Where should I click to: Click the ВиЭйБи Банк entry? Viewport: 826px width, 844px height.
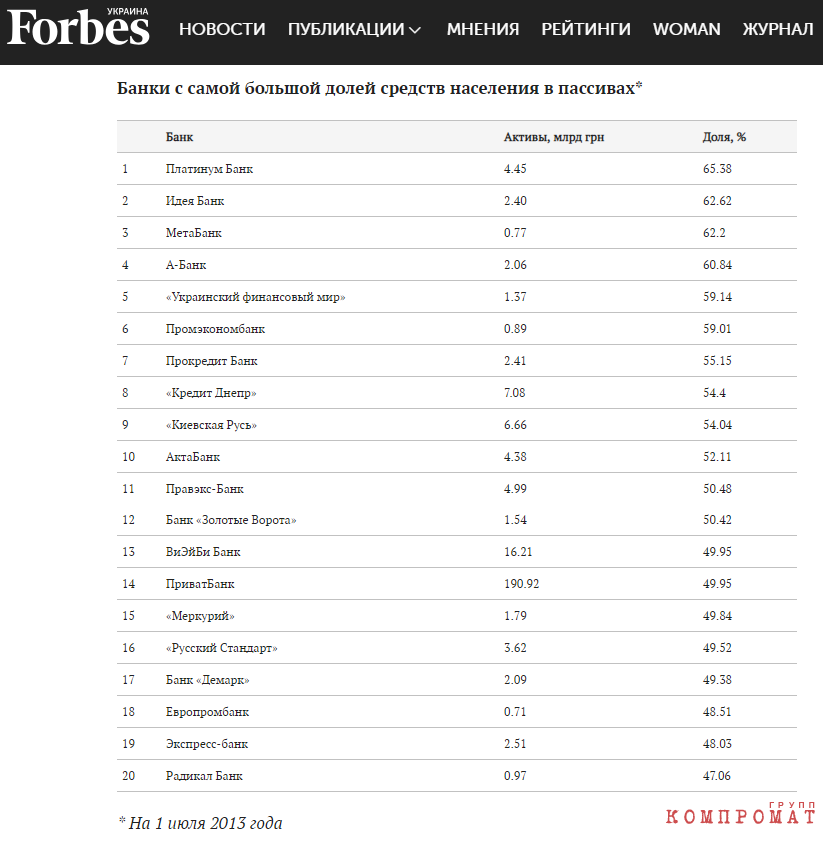tap(203, 552)
